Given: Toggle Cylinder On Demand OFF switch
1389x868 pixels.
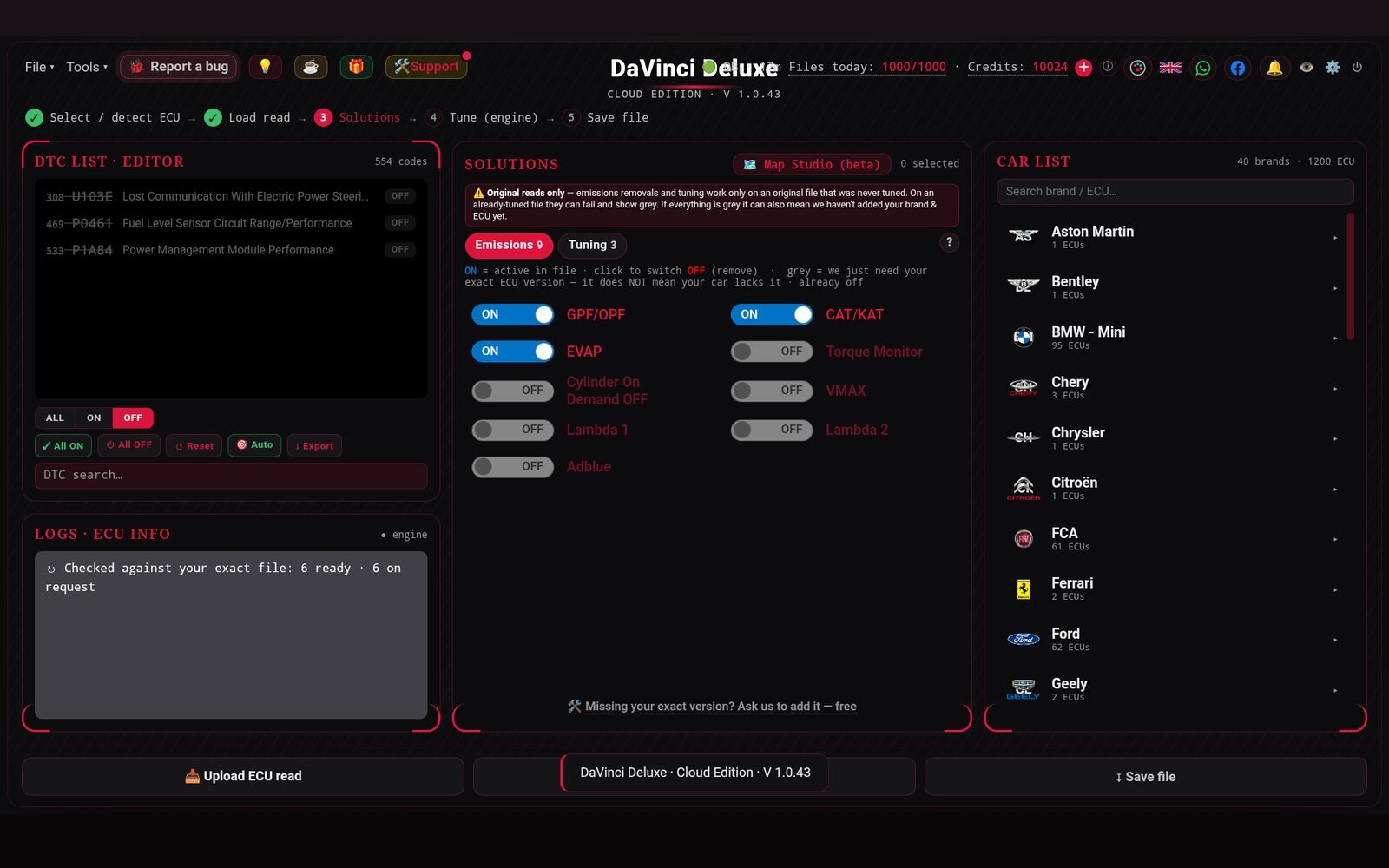Looking at the screenshot, I should (513, 391).
